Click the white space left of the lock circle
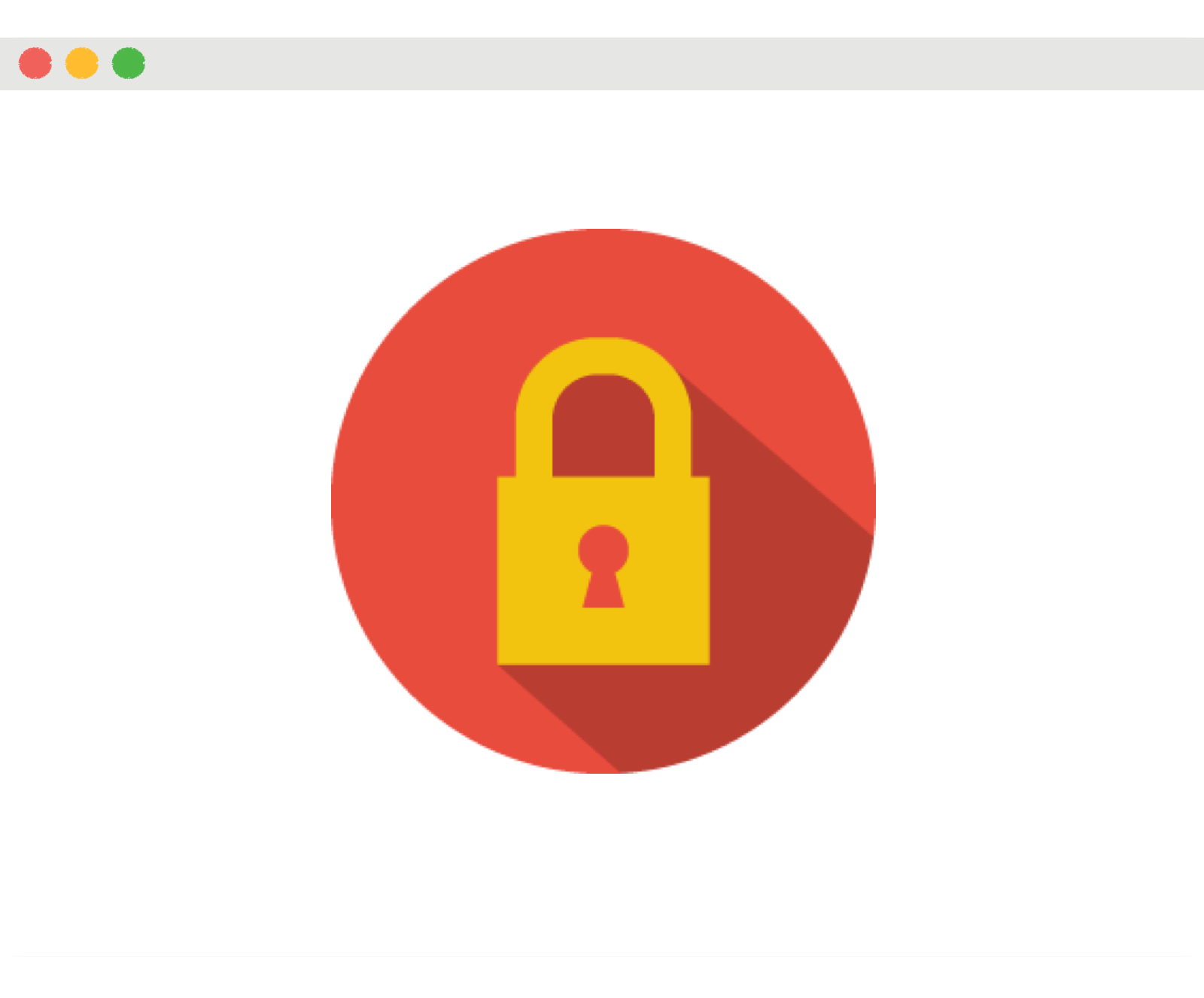The width and height of the screenshot is (1204, 998). coord(166,501)
